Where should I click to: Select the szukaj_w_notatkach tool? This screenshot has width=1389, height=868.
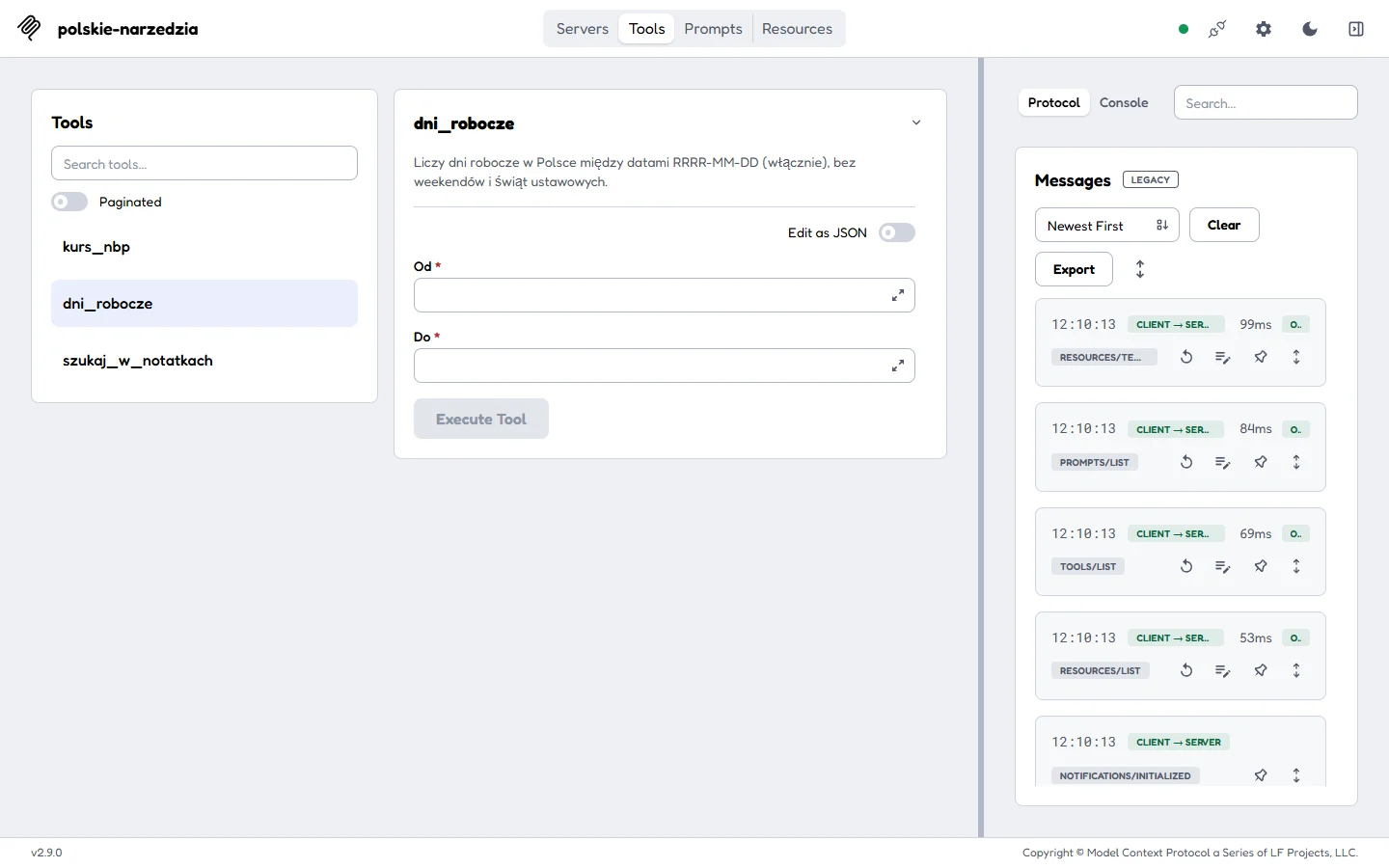(x=204, y=361)
